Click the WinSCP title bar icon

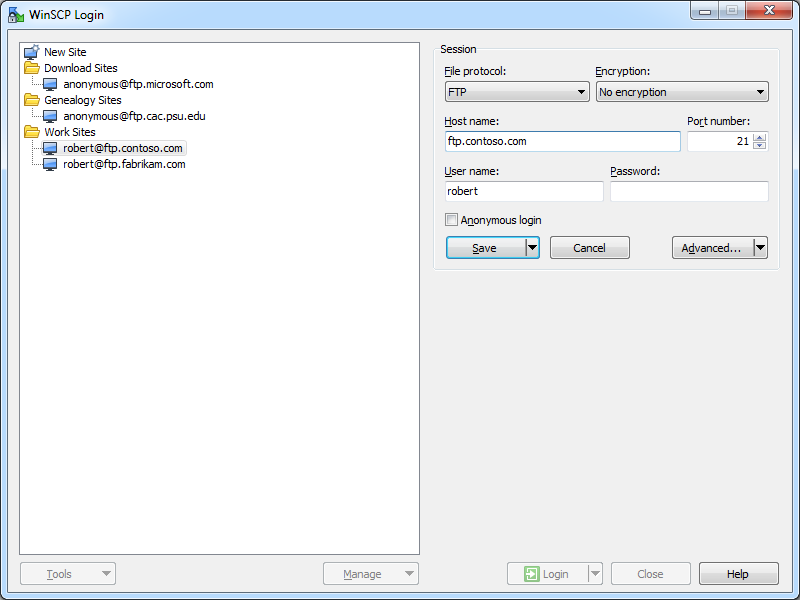(x=15, y=15)
